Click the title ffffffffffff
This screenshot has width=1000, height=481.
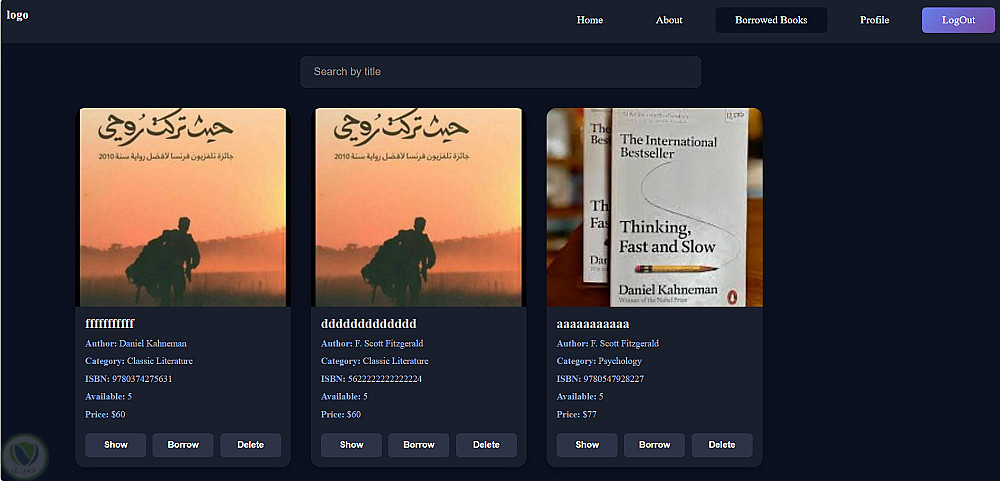click(110, 323)
